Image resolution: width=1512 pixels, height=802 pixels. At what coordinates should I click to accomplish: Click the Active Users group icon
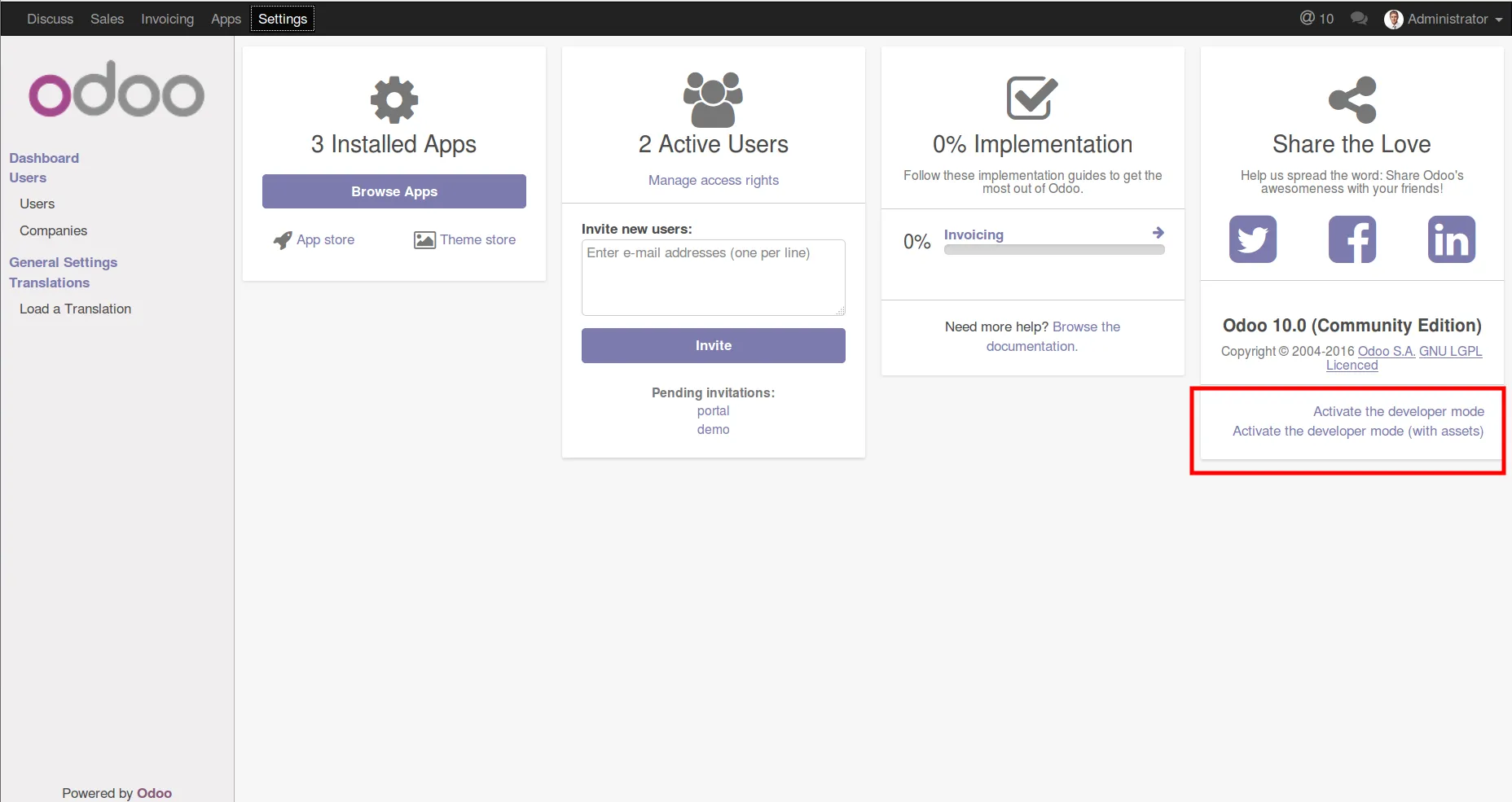(713, 99)
